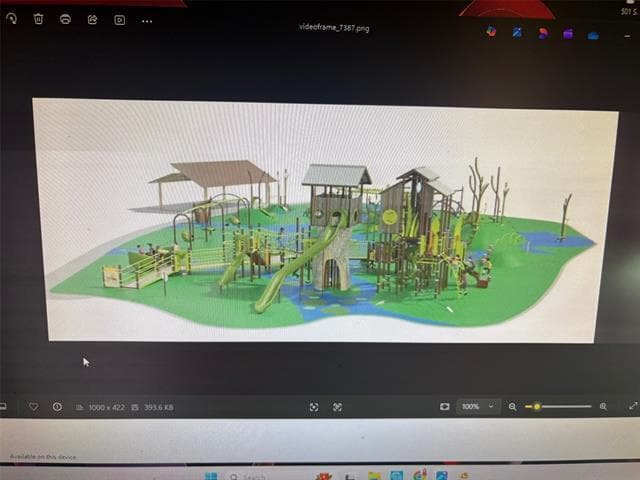Zoom out with the minus magnifier icon
The width and height of the screenshot is (640, 480).
click(x=513, y=407)
